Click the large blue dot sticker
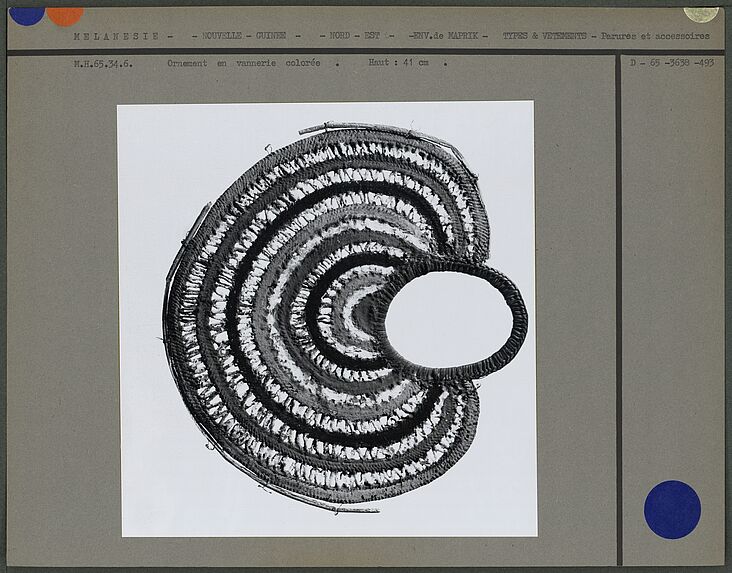Viewport: 732px width, 573px height. [x=672, y=509]
